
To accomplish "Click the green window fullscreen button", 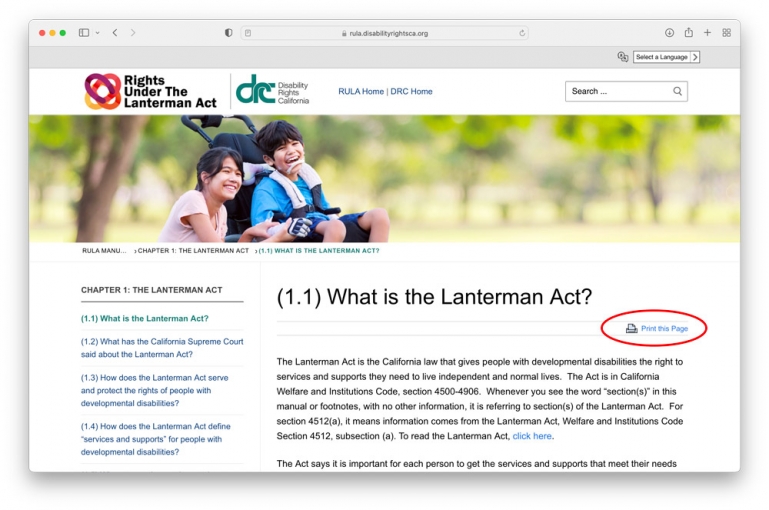I will pos(63,33).
